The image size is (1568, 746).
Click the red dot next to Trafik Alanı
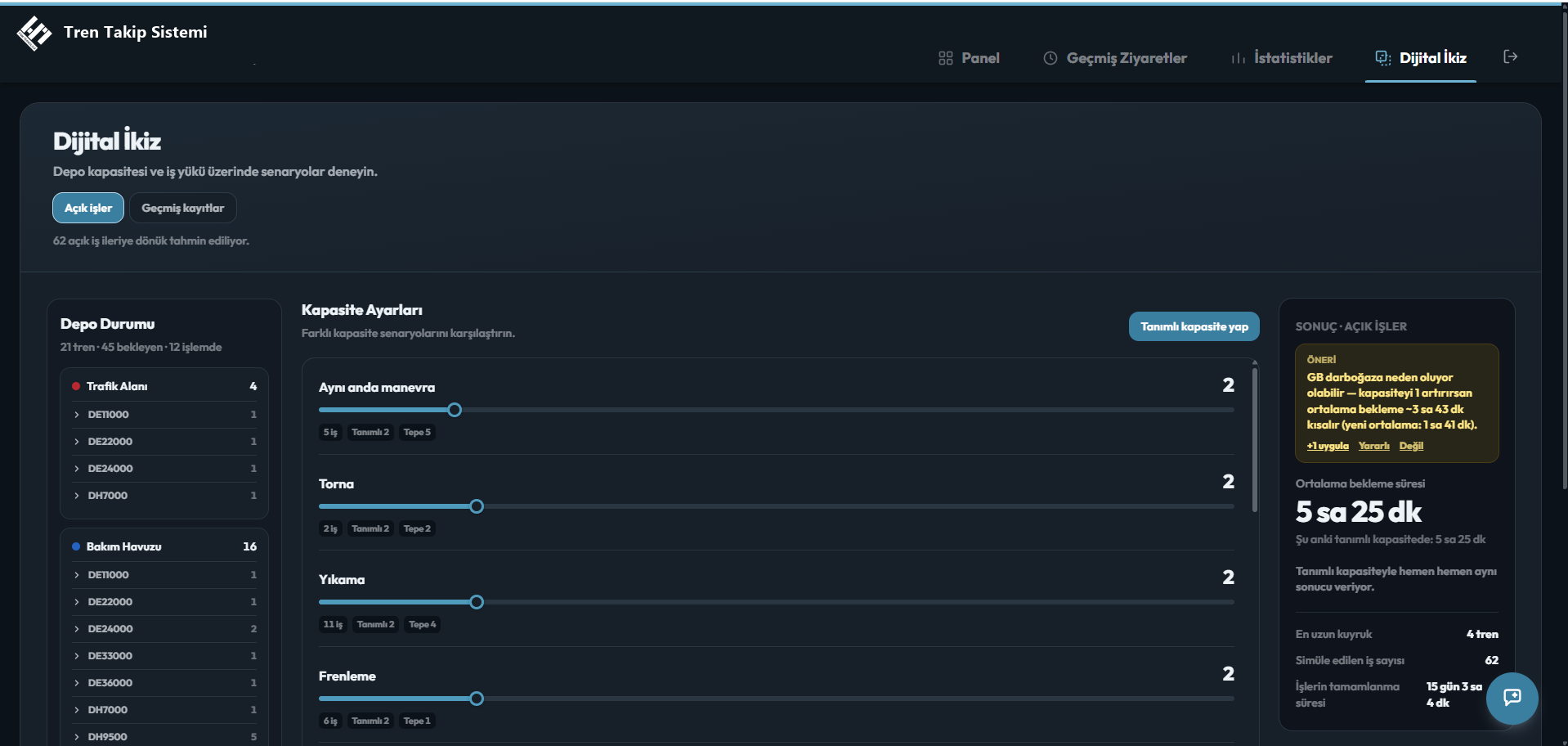76,386
